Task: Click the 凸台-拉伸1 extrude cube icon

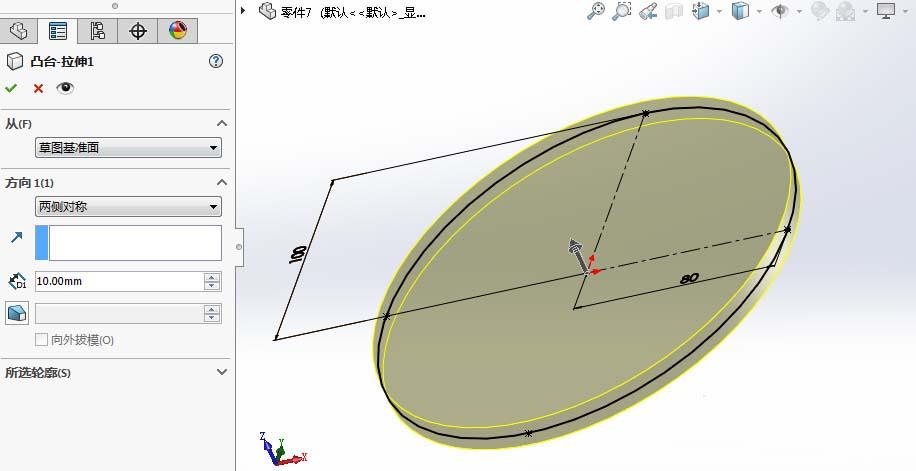Action: pos(15,61)
